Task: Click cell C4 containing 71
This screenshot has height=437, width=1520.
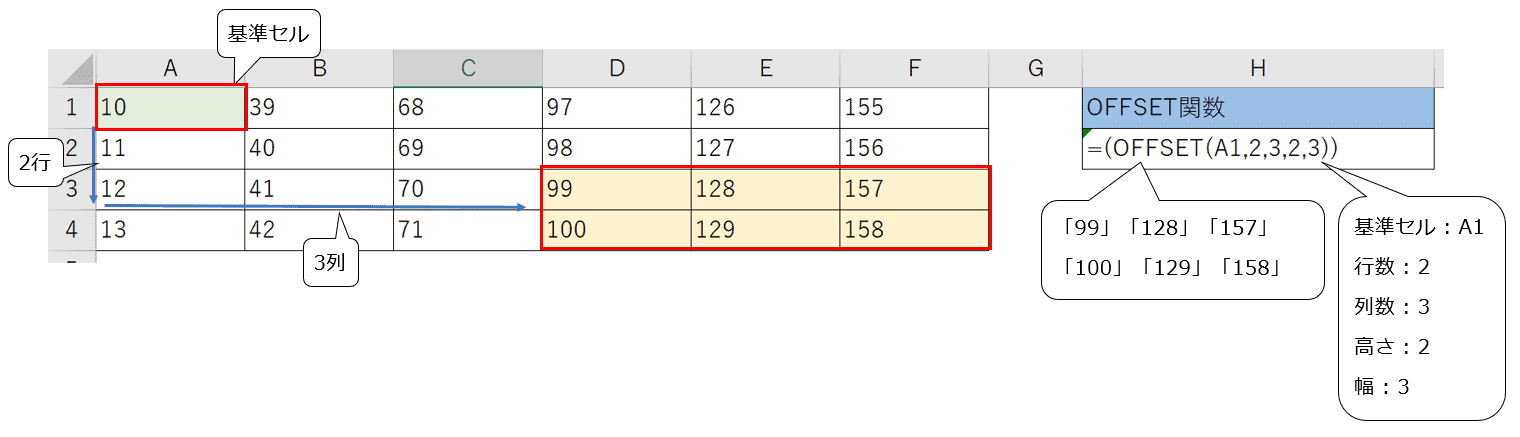Action: (467, 230)
